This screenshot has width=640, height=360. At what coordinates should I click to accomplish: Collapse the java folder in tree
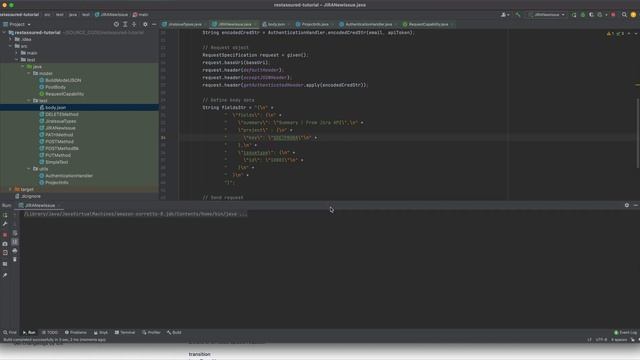click(23, 67)
